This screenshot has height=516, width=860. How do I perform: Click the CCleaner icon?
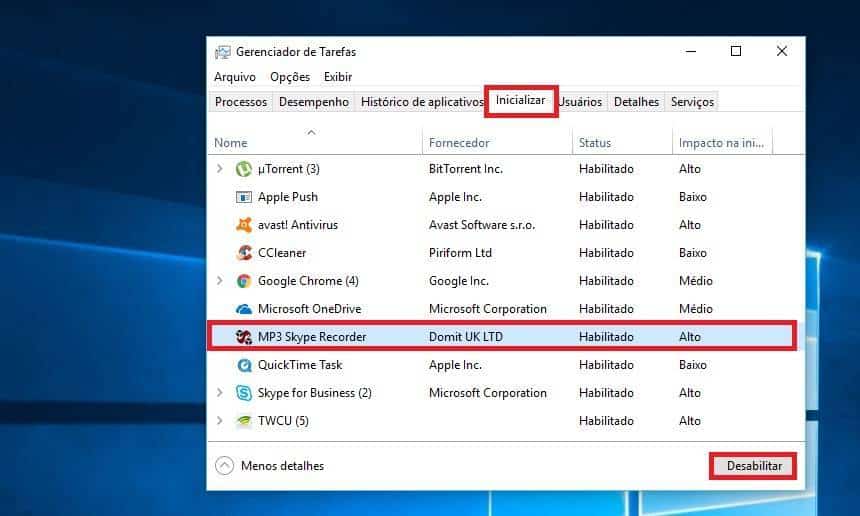pos(244,253)
